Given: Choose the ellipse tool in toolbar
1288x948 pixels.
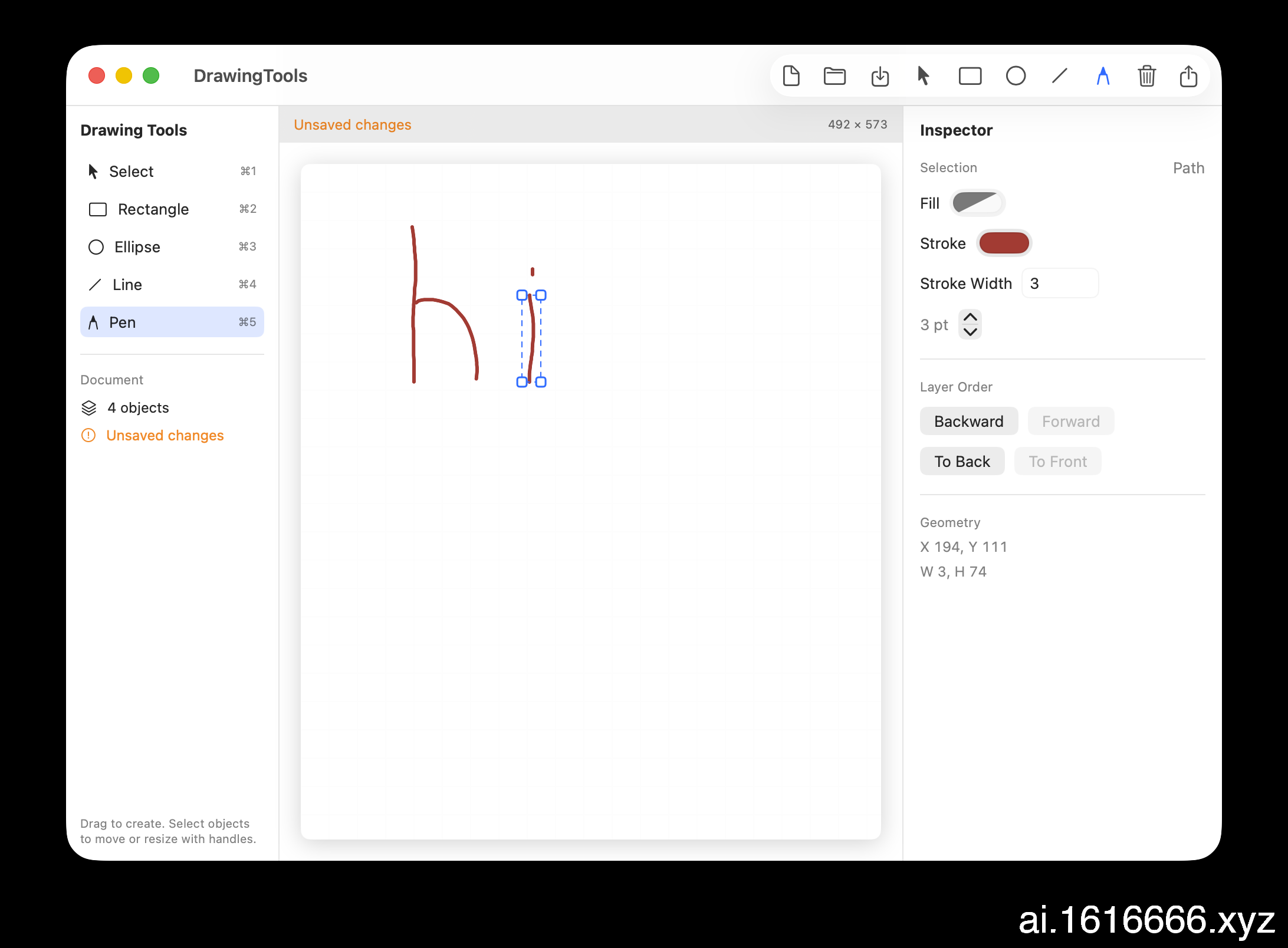Looking at the screenshot, I should pyautogui.click(x=1016, y=76).
